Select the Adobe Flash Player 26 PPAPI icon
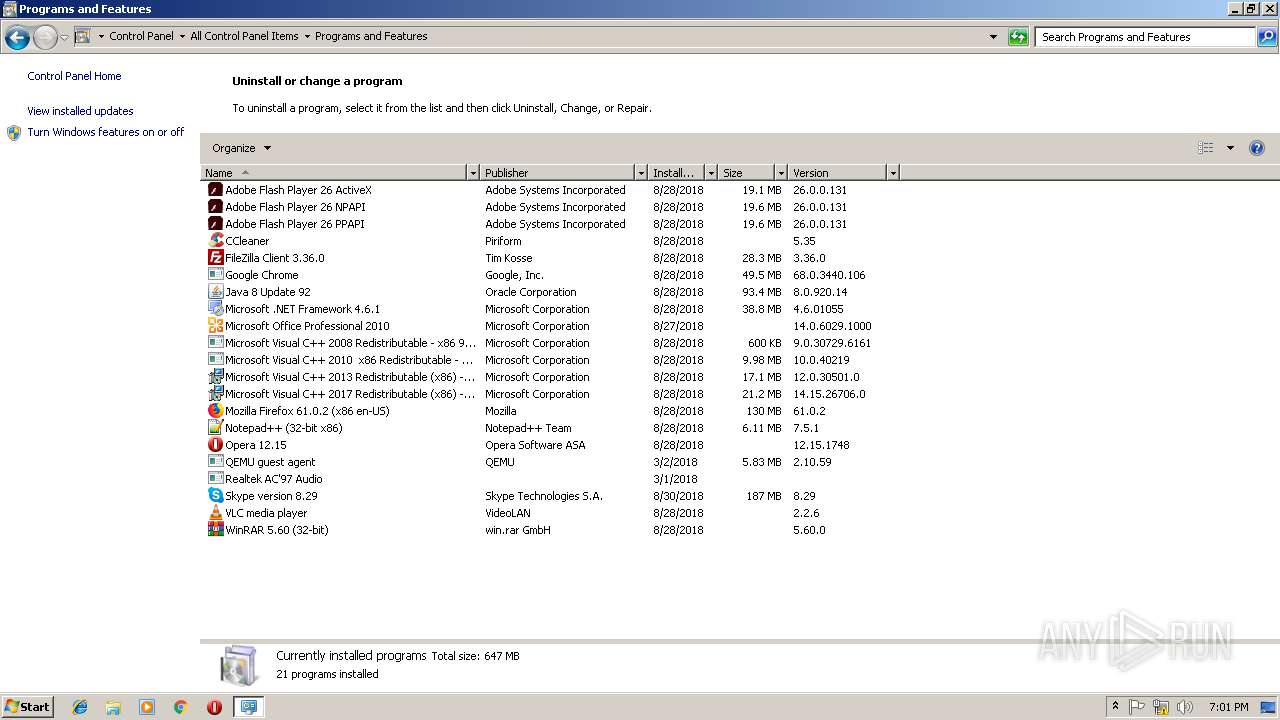 click(x=215, y=224)
